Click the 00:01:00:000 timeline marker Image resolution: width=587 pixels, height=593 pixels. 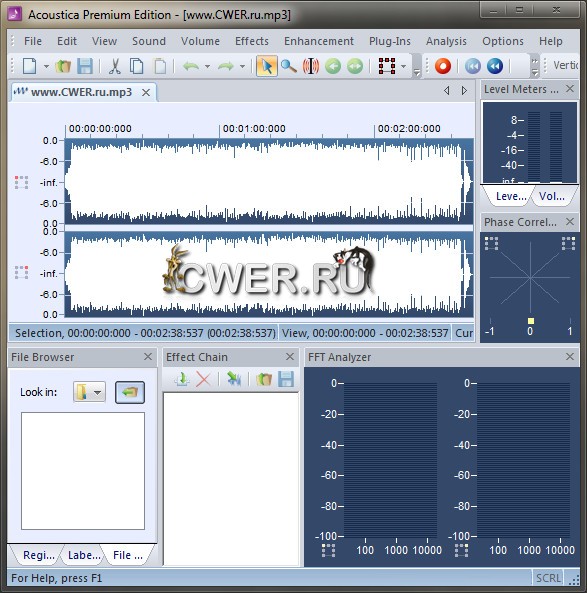point(254,129)
